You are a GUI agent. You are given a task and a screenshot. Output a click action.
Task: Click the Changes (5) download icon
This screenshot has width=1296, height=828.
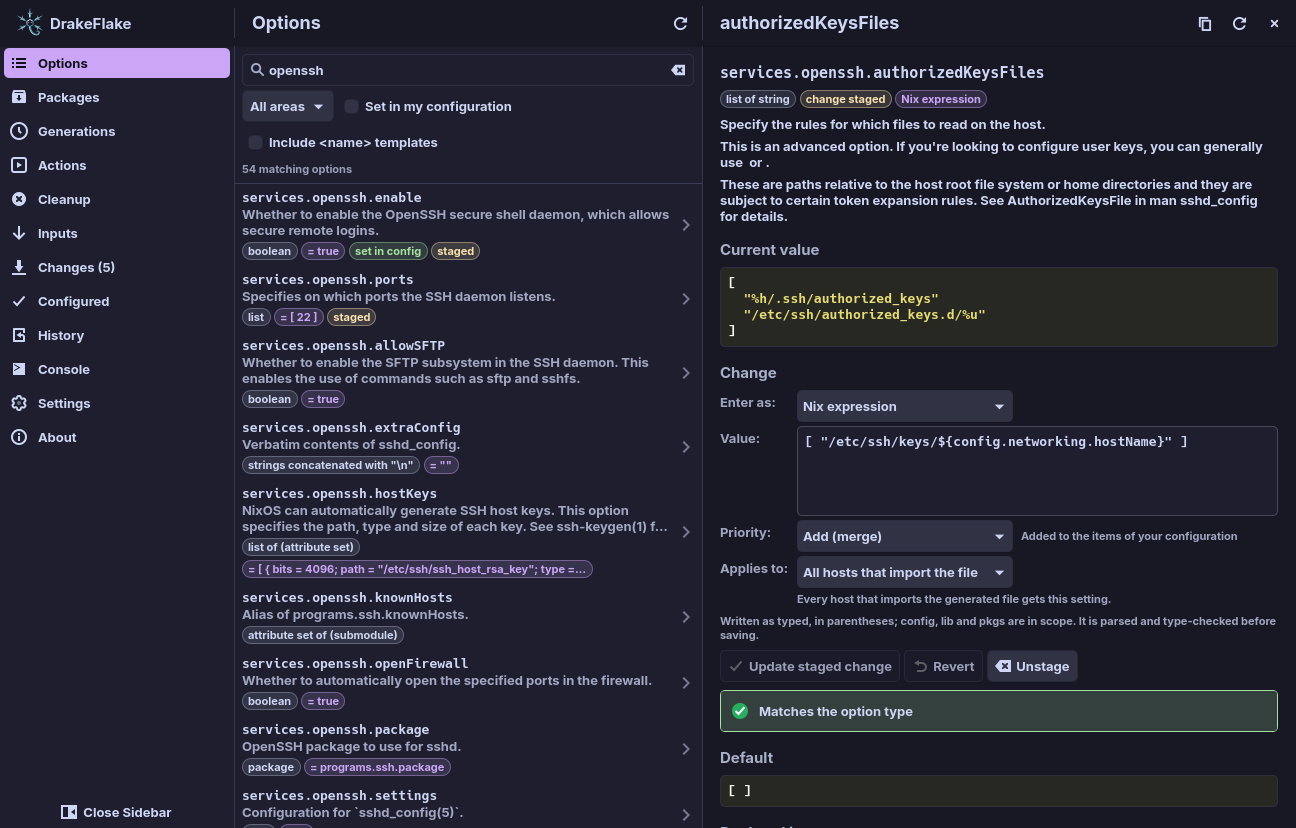tap(19, 267)
